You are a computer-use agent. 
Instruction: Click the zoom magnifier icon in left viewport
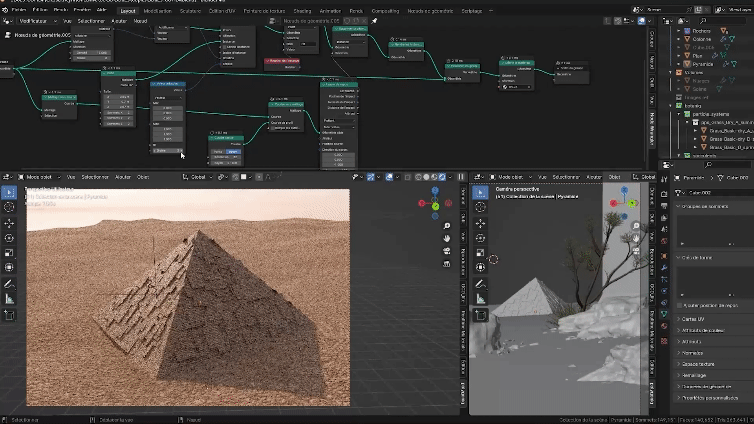(x=448, y=225)
